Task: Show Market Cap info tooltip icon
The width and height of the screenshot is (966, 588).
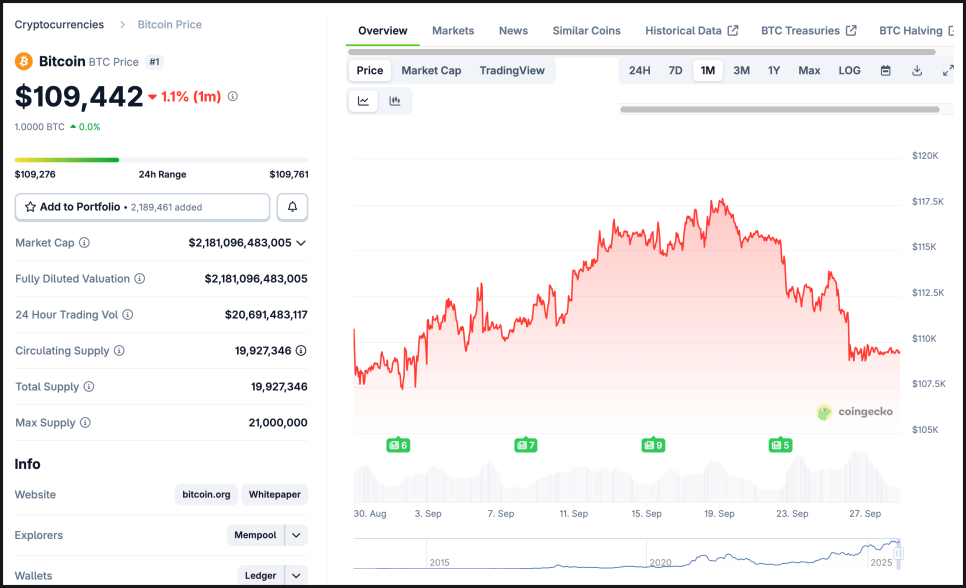Action: coord(84,243)
